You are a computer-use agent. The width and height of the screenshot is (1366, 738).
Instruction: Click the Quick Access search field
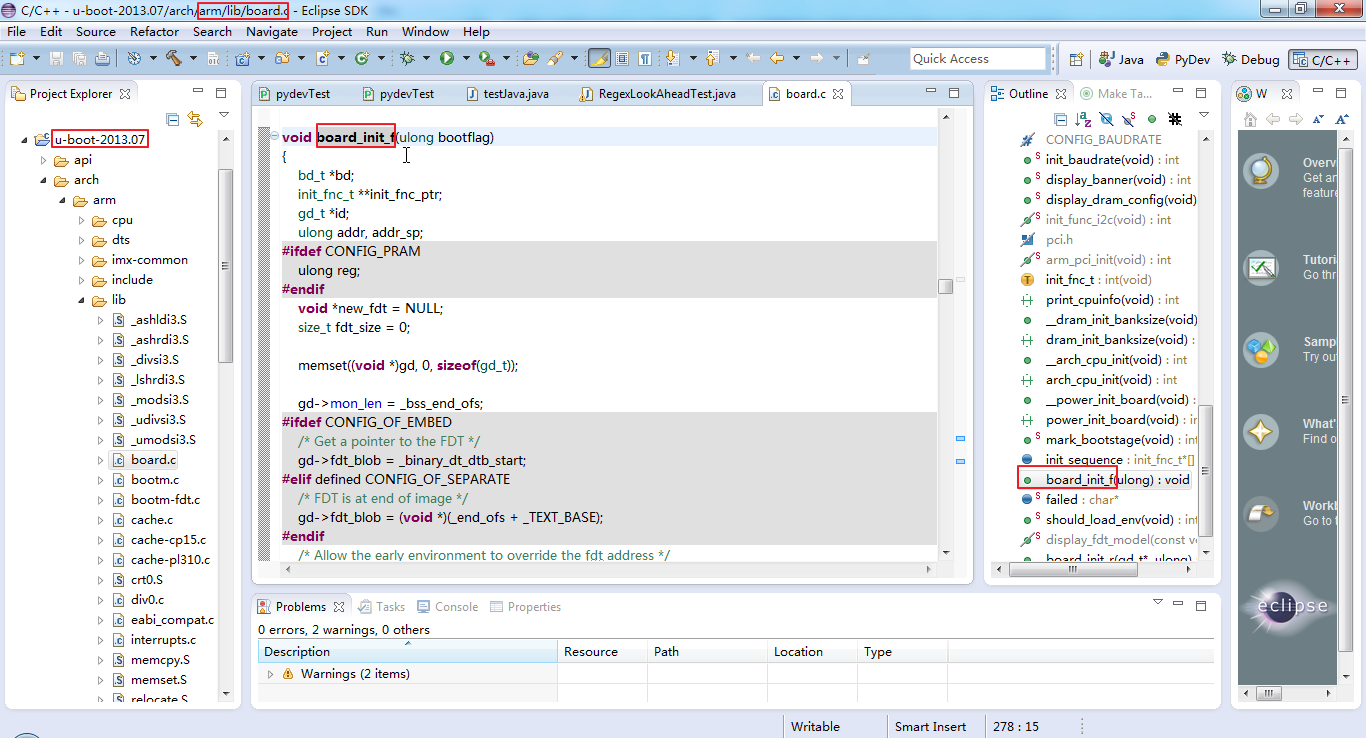coord(977,59)
